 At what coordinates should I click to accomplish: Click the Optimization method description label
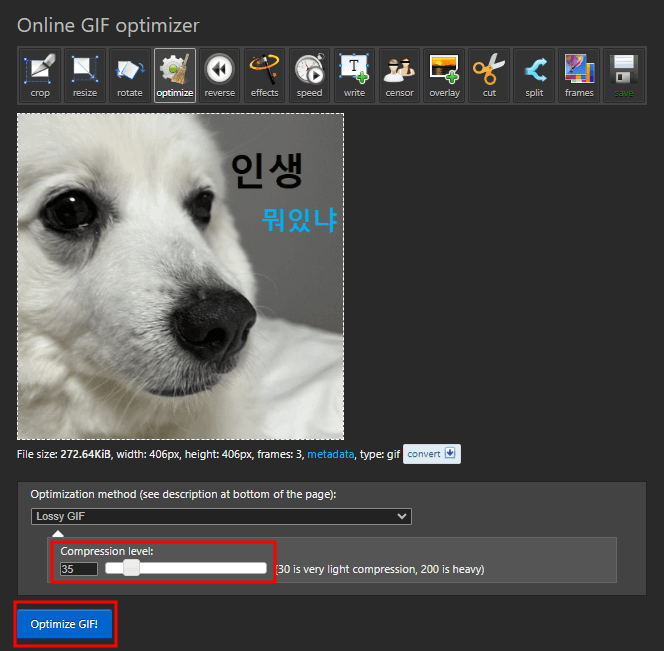(x=183, y=494)
